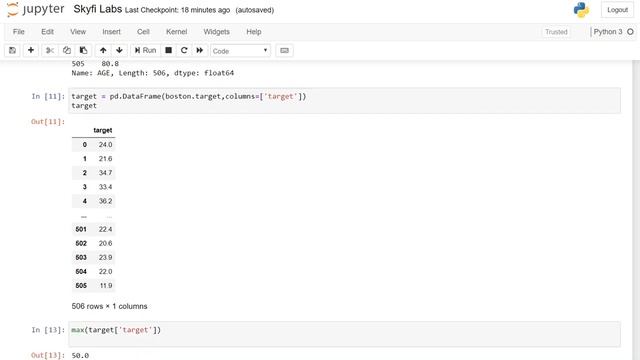Run the selected cell

[145, 50]
